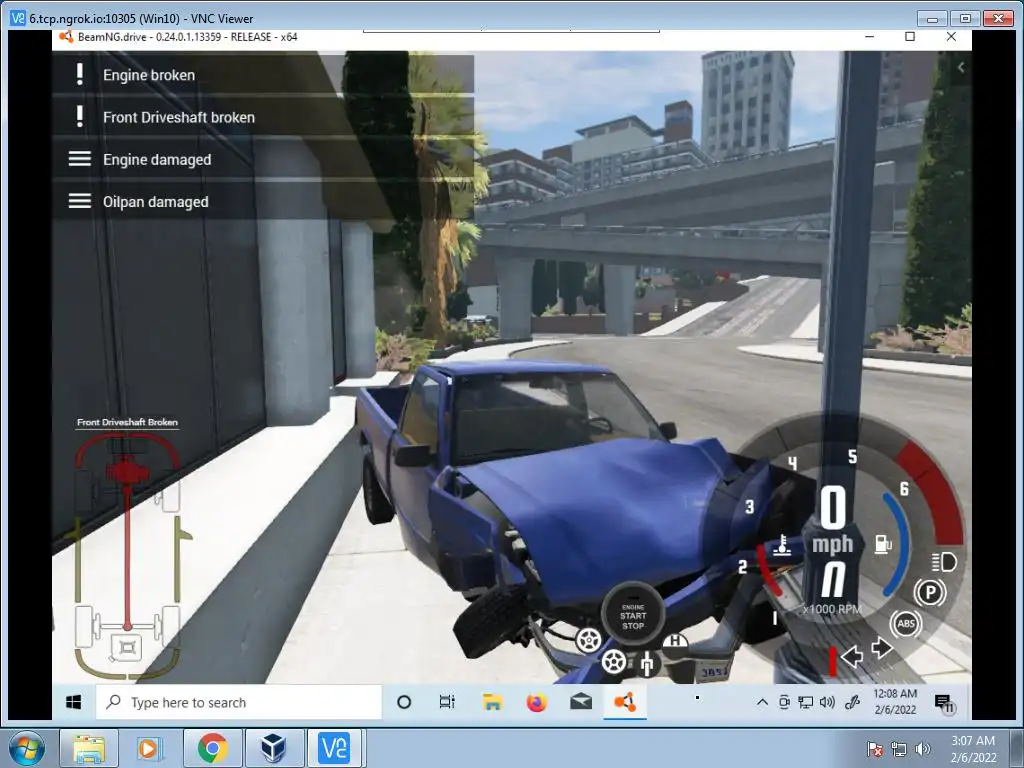Click the Meet Now tray icon
Screen dimensions: 1024x768
(x=784, y=702)
